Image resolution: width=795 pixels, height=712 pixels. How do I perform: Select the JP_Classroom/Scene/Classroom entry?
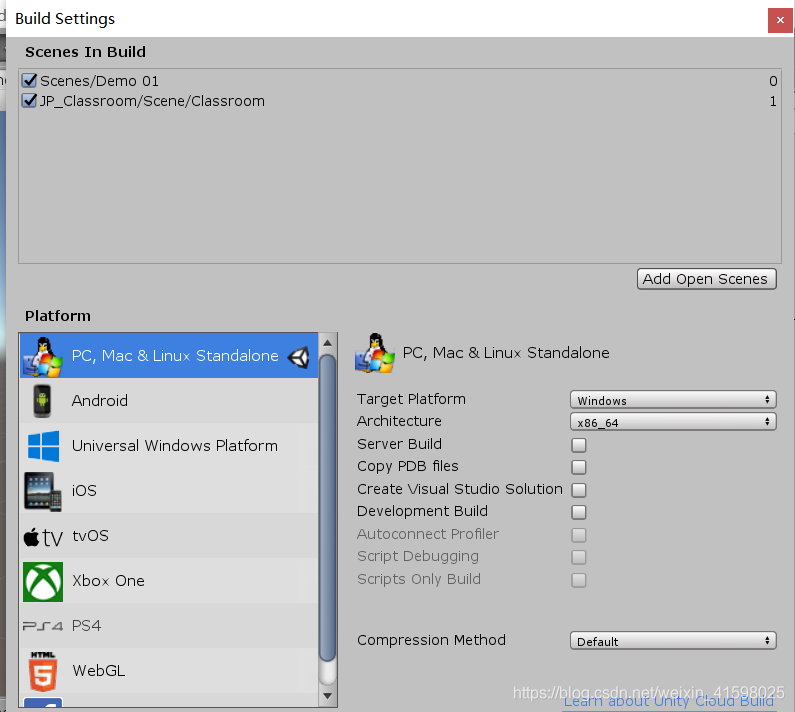(399, 101)
